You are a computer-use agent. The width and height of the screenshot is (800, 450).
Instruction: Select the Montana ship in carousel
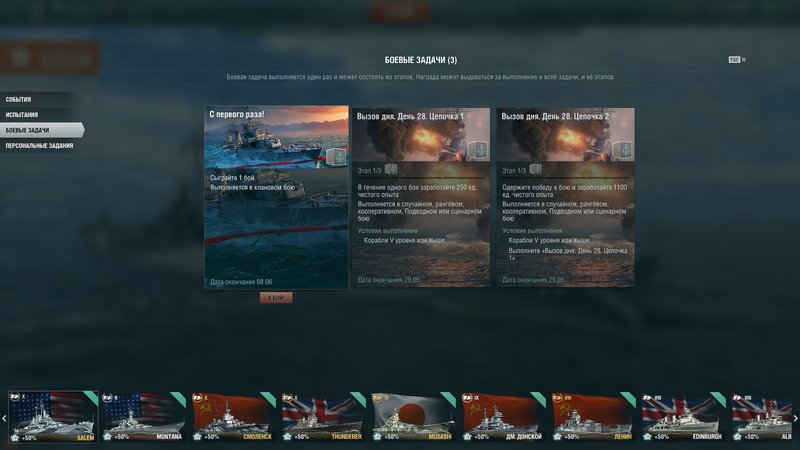point(143,417)
